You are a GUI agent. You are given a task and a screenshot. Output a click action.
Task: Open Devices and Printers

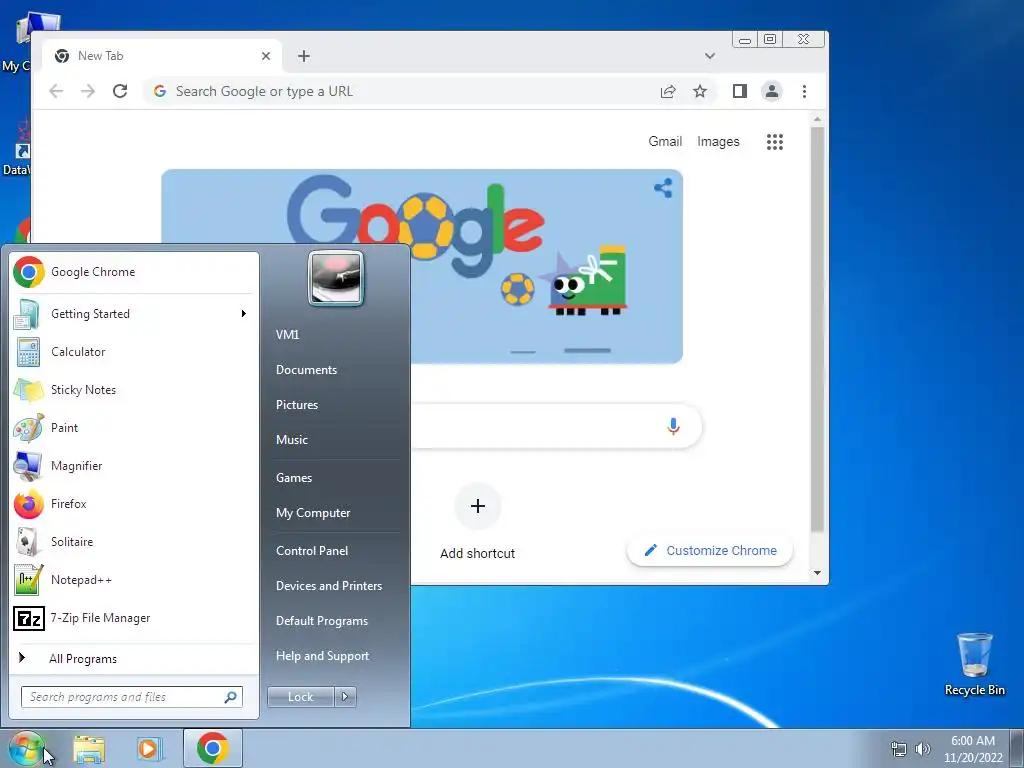(328, 586)
